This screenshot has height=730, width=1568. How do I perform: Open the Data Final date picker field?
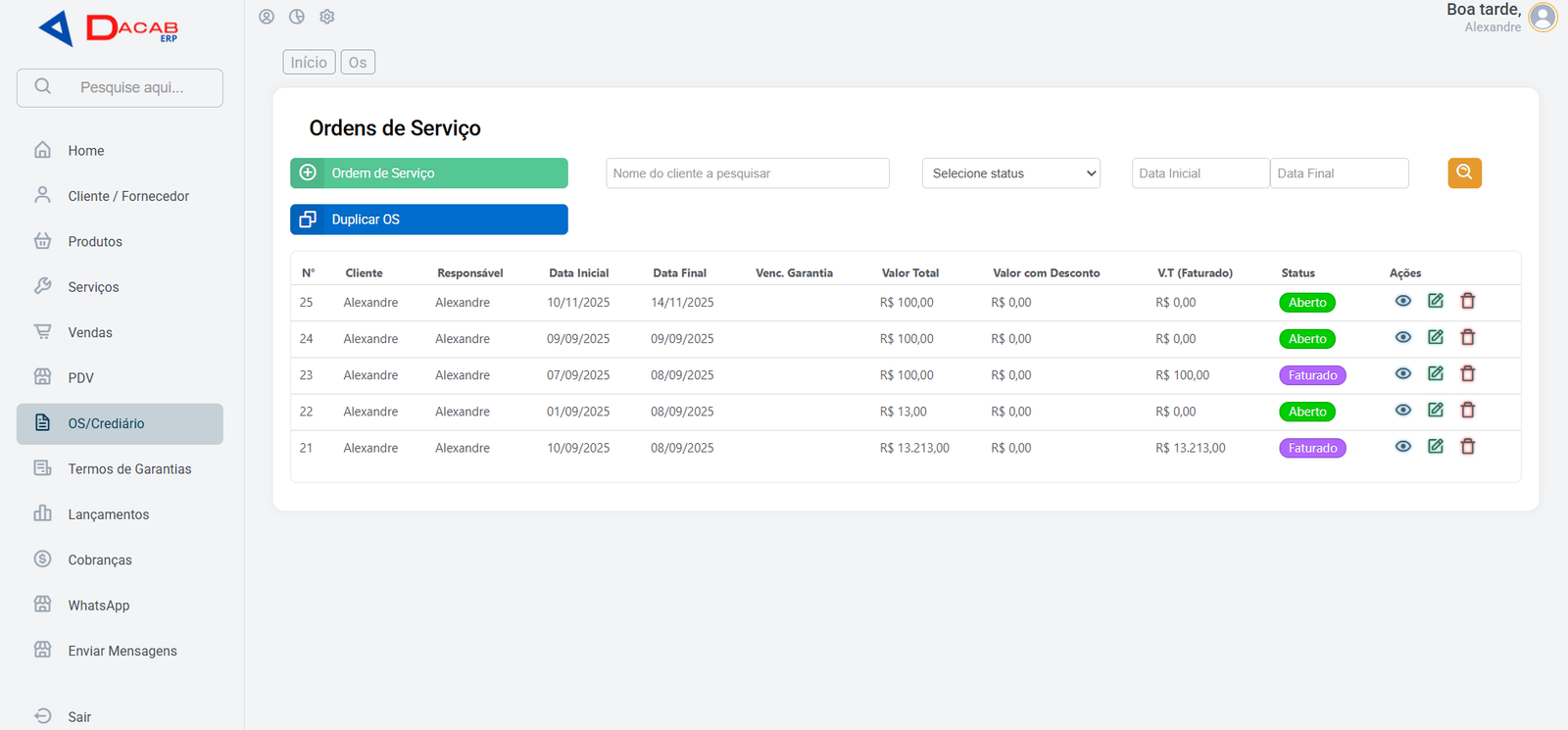click(x=1339, y=173)
